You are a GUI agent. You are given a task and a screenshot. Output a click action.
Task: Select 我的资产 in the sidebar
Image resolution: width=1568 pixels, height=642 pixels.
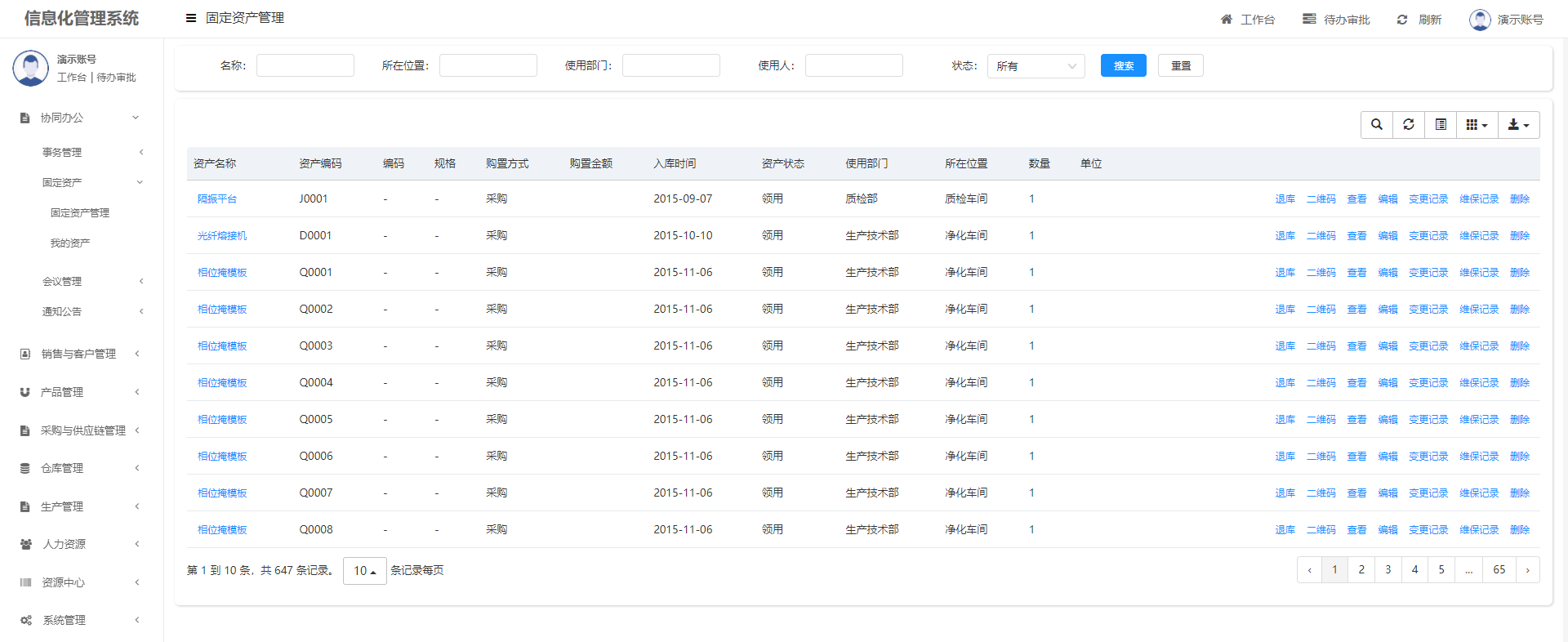tap(70, 243)
